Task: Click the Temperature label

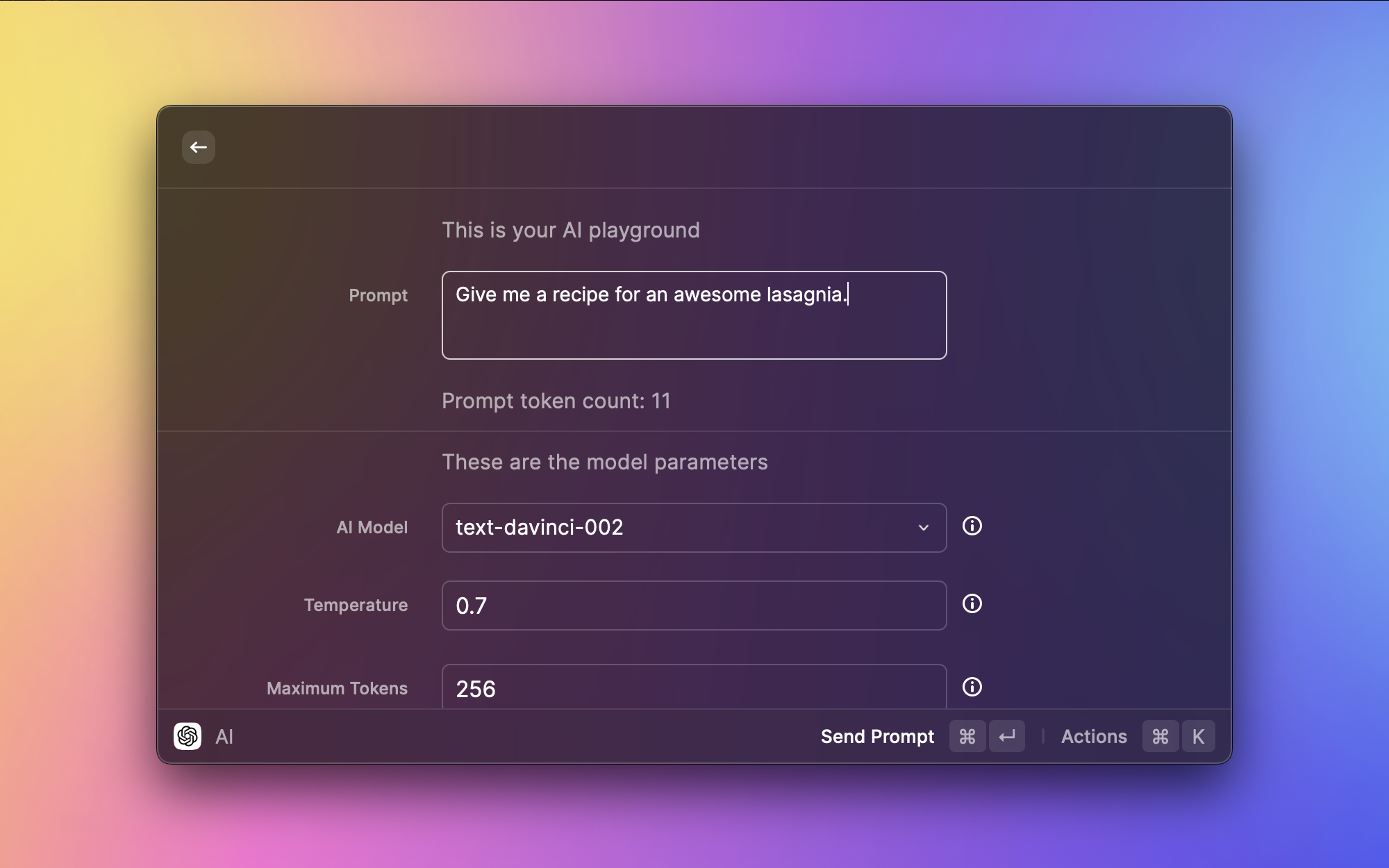Action: 356,605
